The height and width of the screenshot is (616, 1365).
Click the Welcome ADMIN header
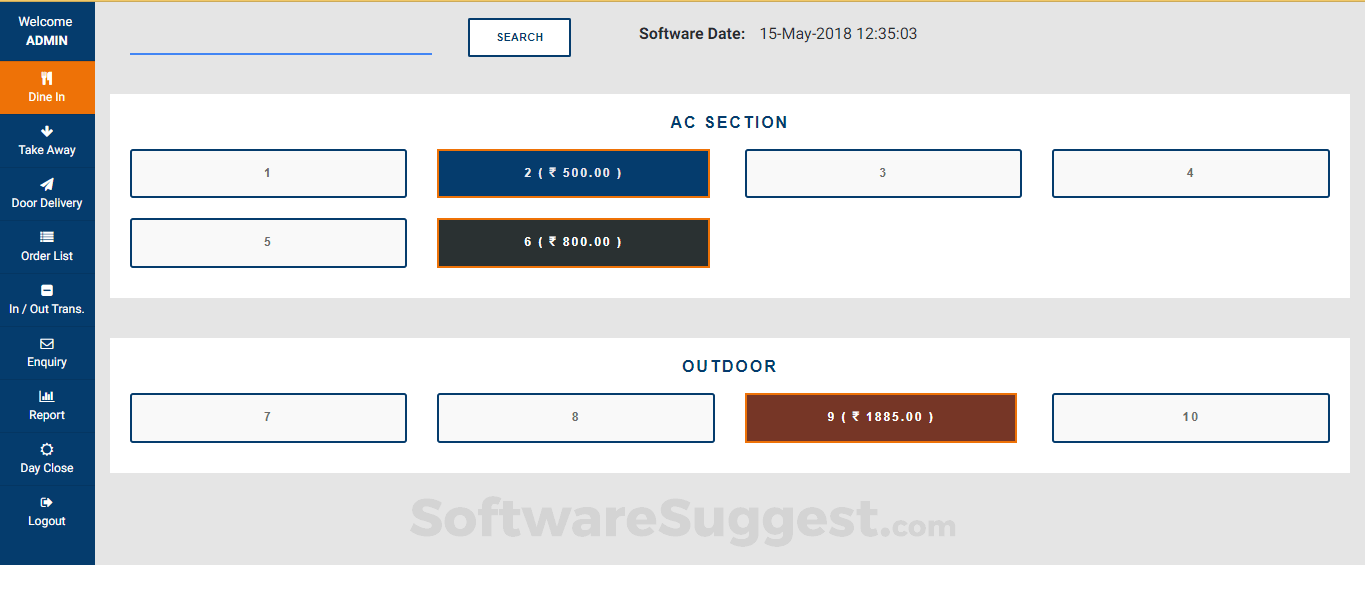pos(47,31)
